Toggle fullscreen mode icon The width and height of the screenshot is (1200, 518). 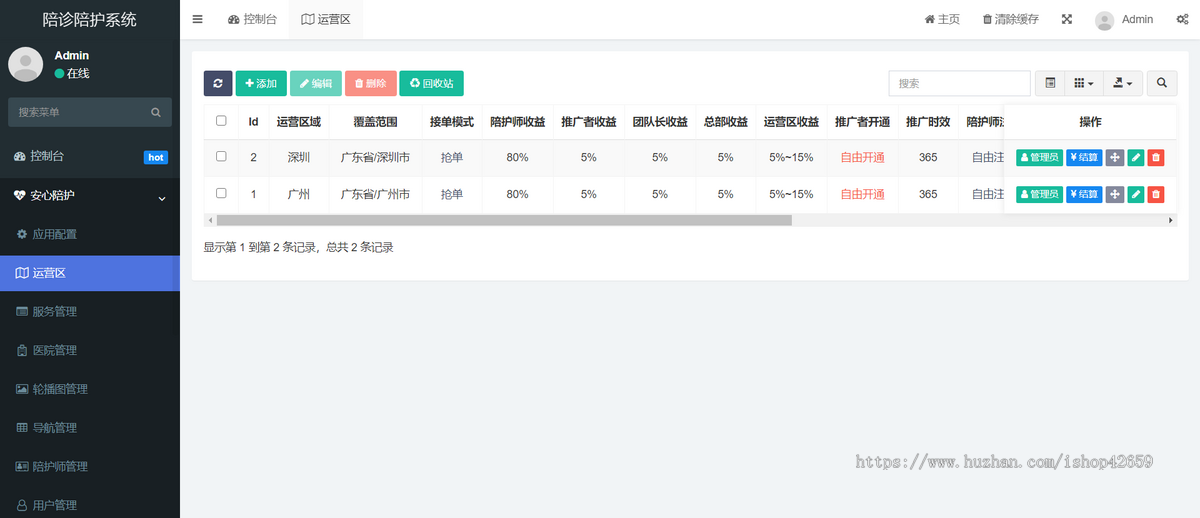[x=1067, y=19]
